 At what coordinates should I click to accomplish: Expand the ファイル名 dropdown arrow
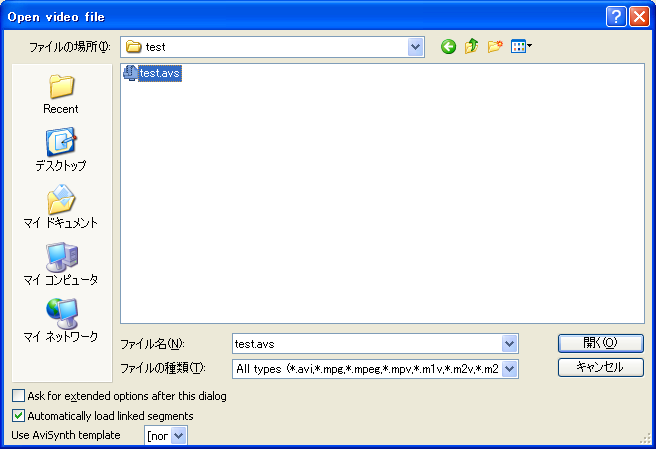[x=510, y=344]
